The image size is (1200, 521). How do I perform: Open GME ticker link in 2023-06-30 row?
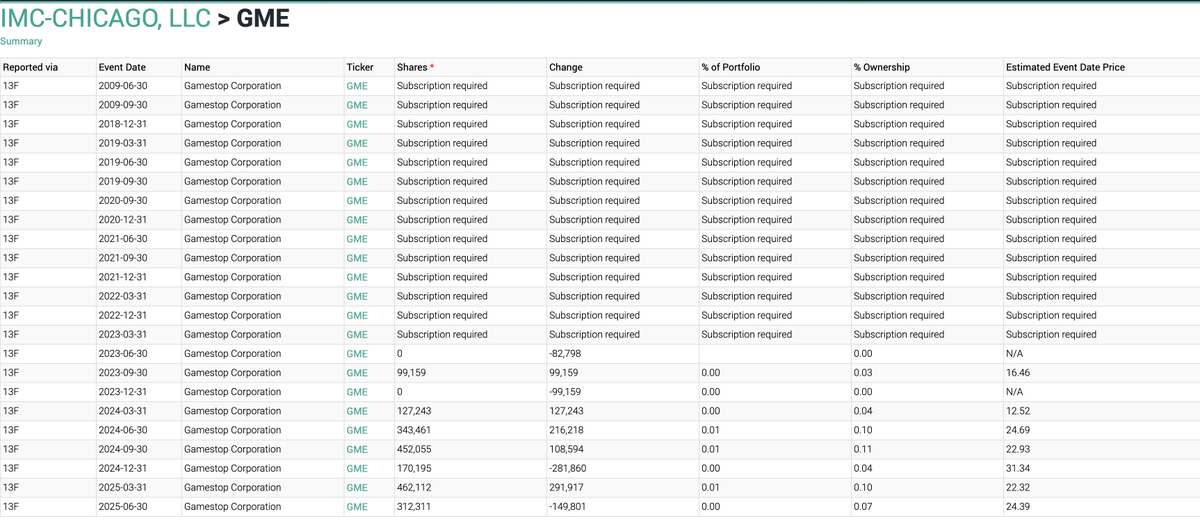pos(357,354)
